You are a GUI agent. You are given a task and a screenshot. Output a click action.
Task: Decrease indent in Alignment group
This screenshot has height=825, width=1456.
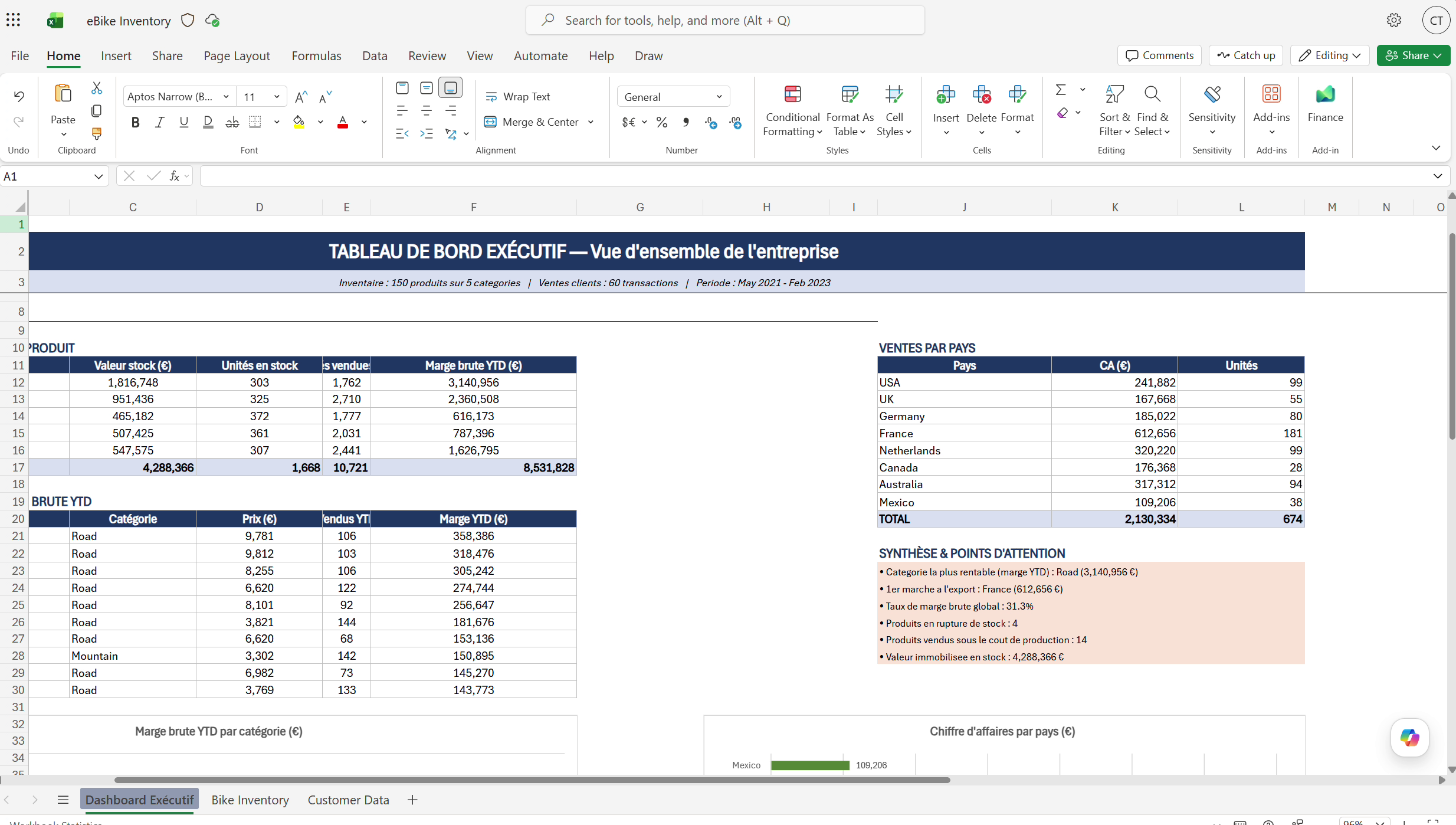tap(402, 133)
